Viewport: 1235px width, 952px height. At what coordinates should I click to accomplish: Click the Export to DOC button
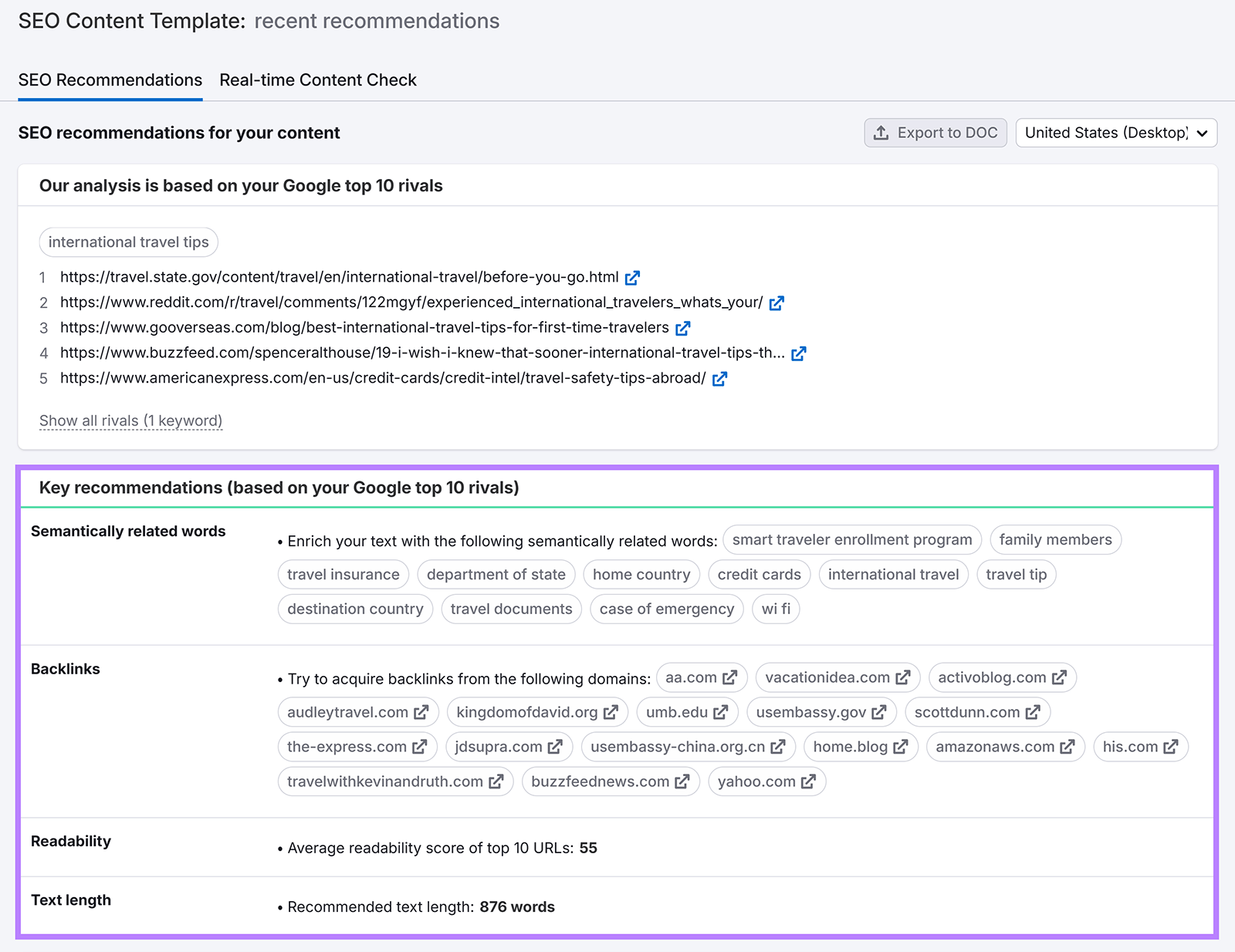(x=936, y=133)
